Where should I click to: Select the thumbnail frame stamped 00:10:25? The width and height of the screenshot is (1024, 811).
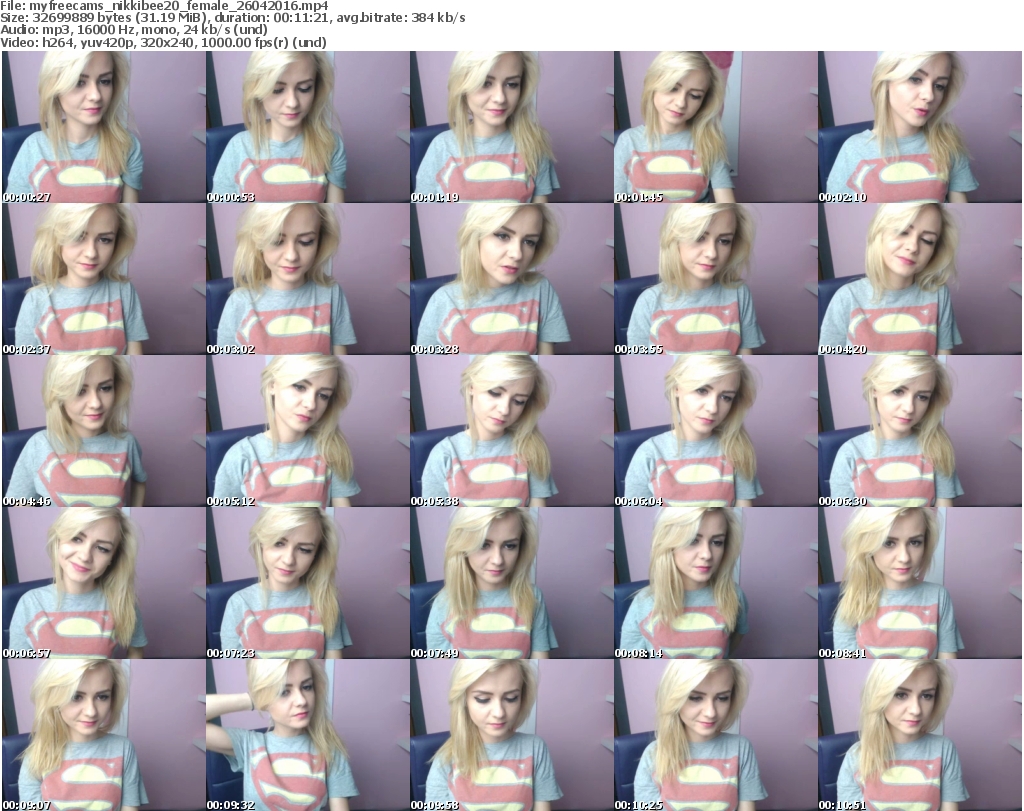715,735
